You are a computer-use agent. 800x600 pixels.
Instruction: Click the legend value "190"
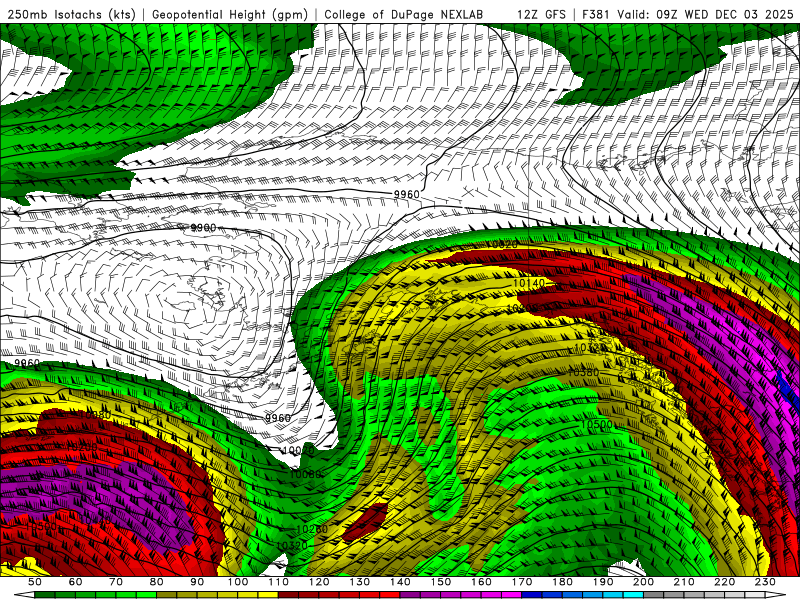[603, 582]
